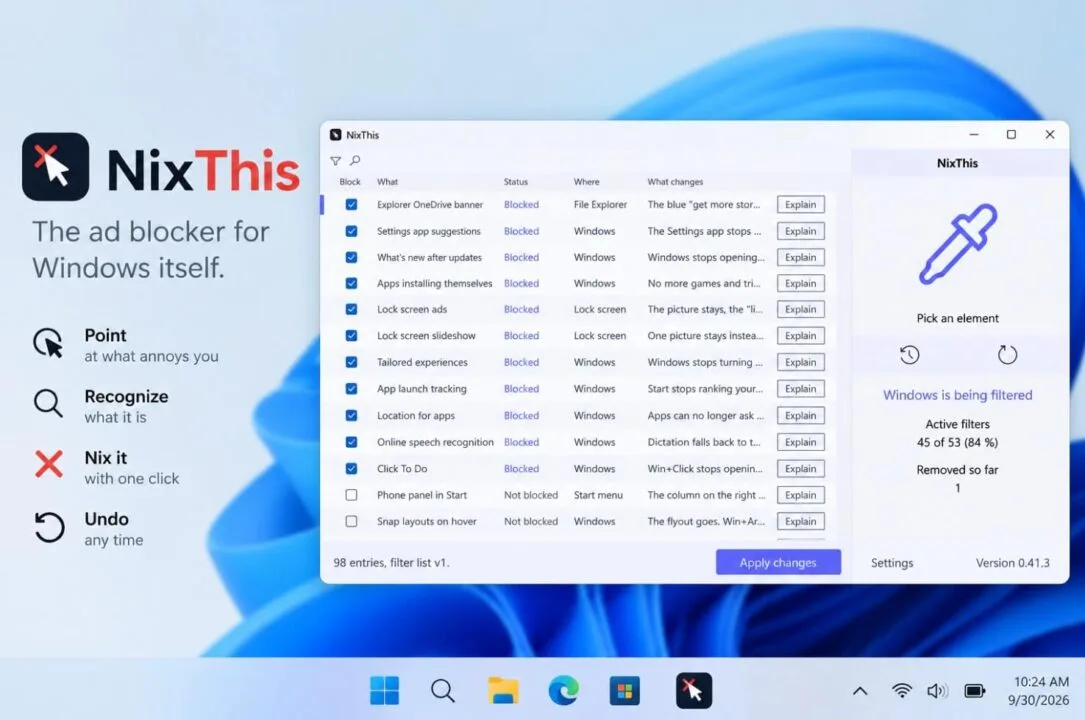This screenshot has width=1085, height=720.
Task: Uncheck Location for apps block
Action: pyautogui.click(x=352, y=416)
